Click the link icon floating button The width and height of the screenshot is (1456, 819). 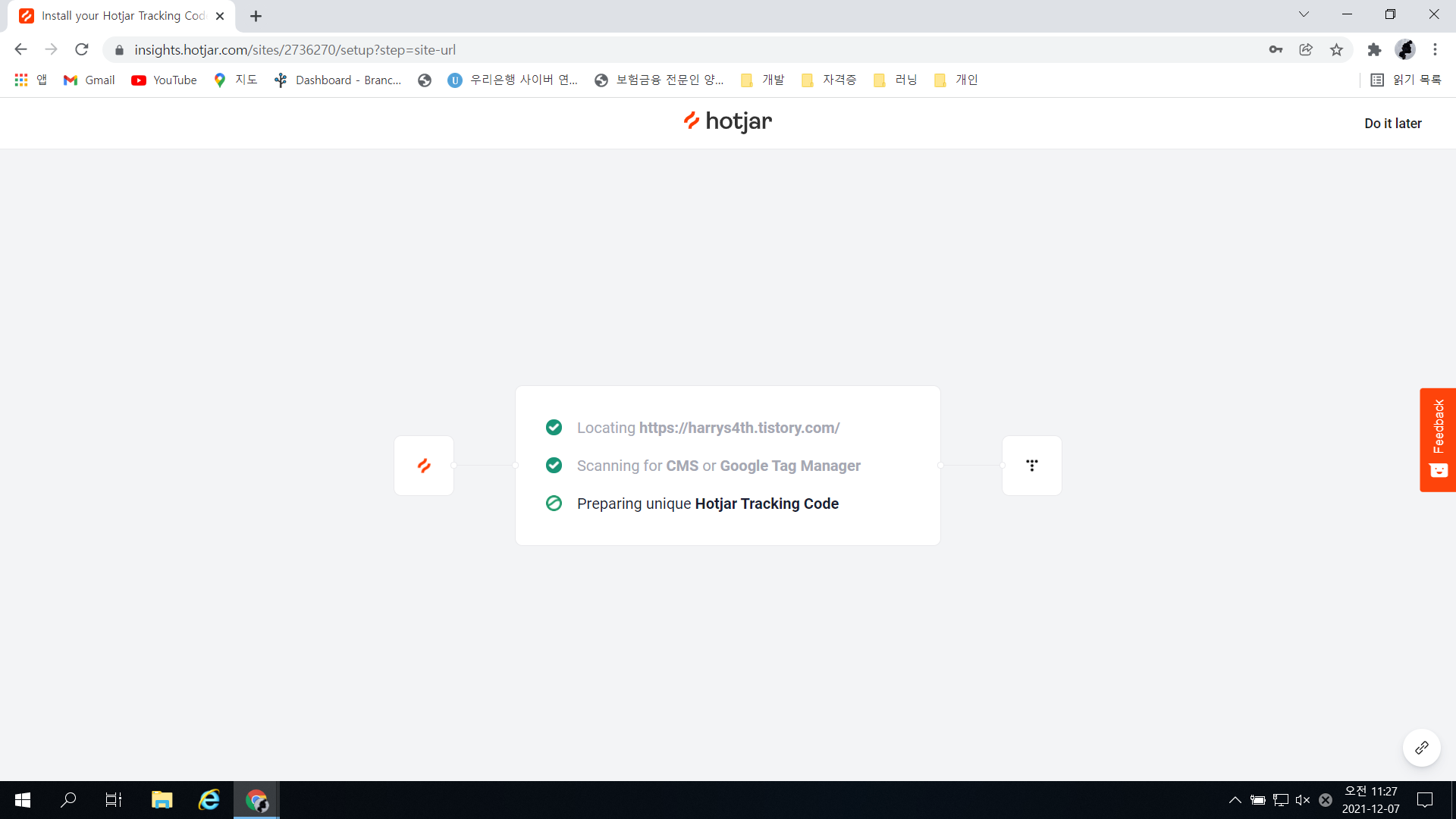click(x=1421, y=748)
